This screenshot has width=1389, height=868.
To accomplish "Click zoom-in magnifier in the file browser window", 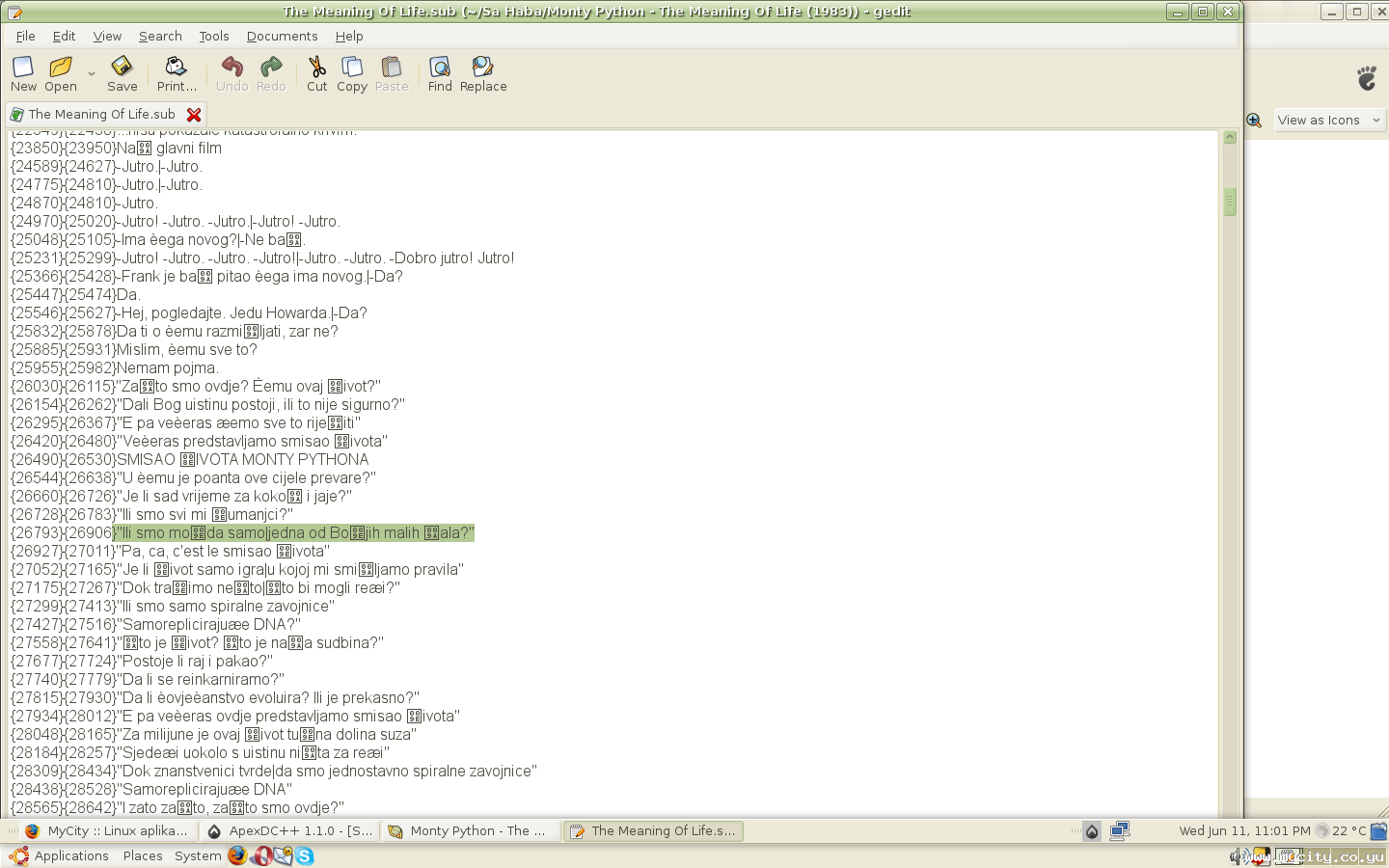I will pos(1254,121).
